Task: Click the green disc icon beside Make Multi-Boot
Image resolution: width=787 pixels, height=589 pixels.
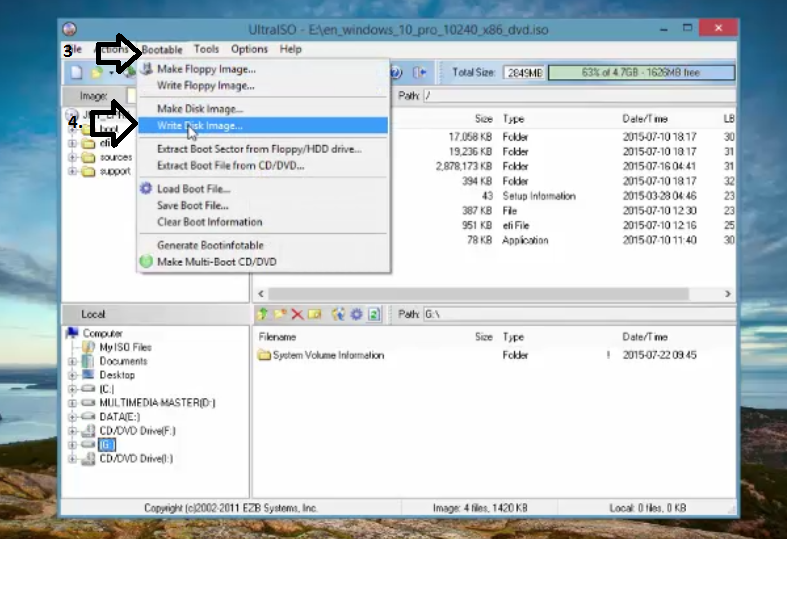Action: point(146,261)
